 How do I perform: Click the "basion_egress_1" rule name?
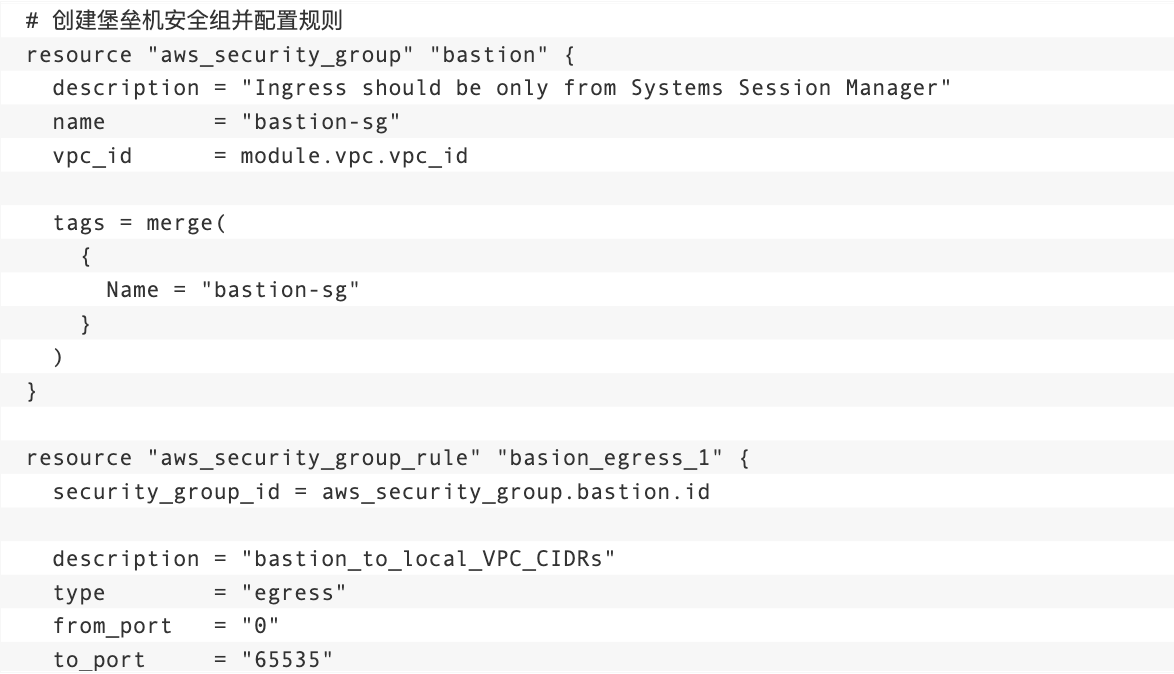609,458
